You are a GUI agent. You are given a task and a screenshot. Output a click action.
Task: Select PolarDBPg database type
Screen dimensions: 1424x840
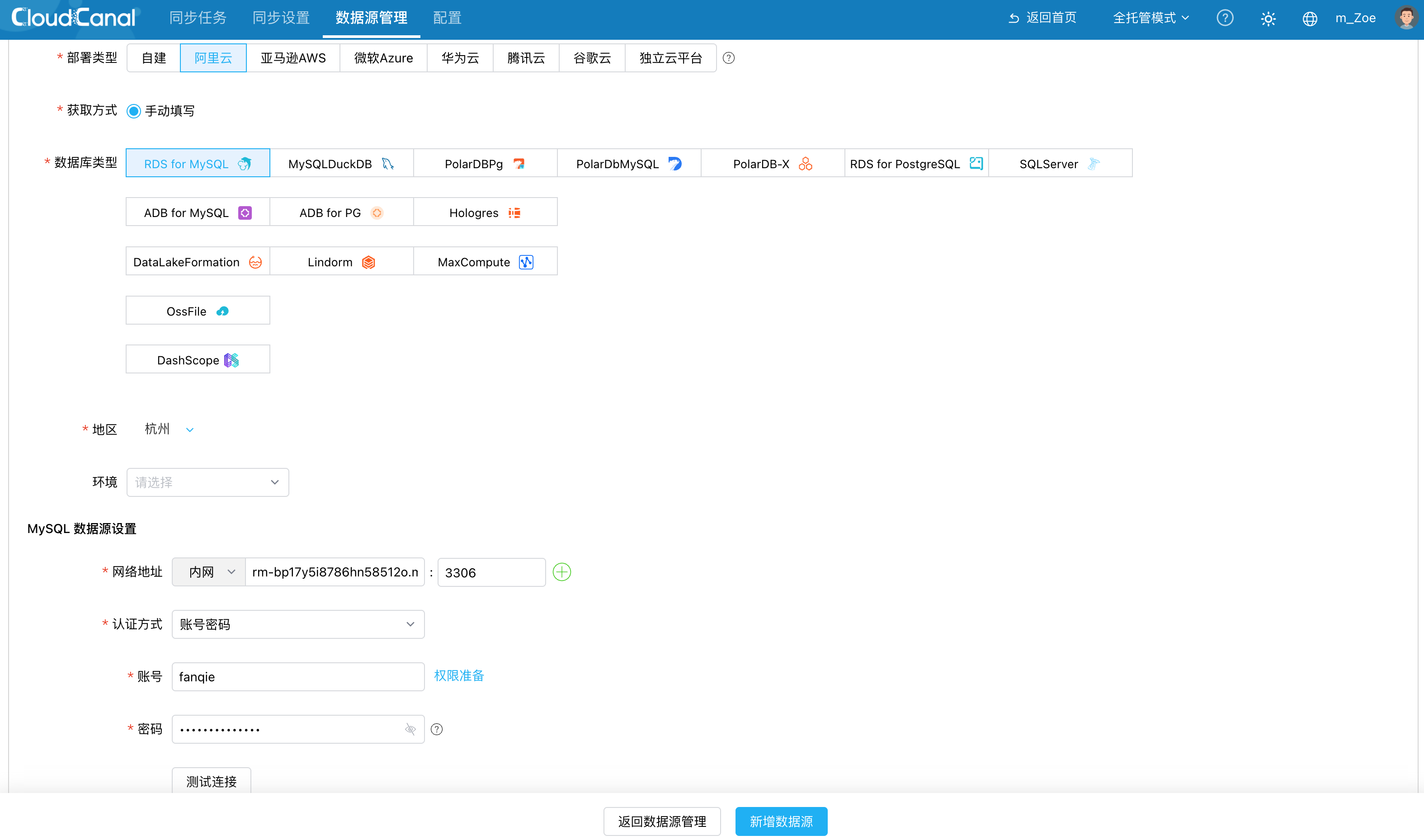coord(485,164)
